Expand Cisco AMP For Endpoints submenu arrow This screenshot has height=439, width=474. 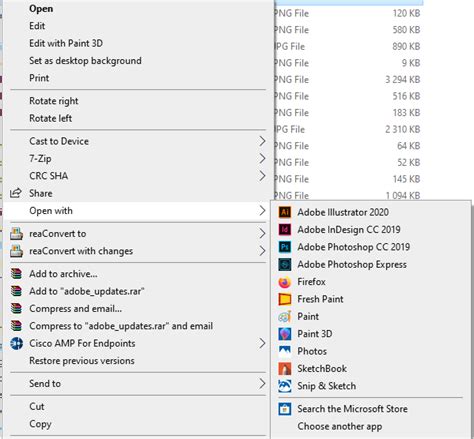tap(262, 343)
